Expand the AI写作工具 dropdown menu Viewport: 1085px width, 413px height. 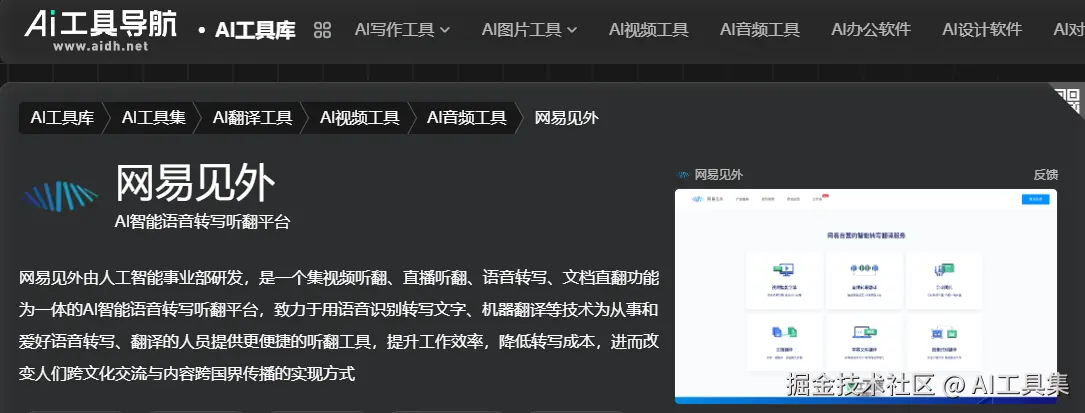(x=402, y=30)
